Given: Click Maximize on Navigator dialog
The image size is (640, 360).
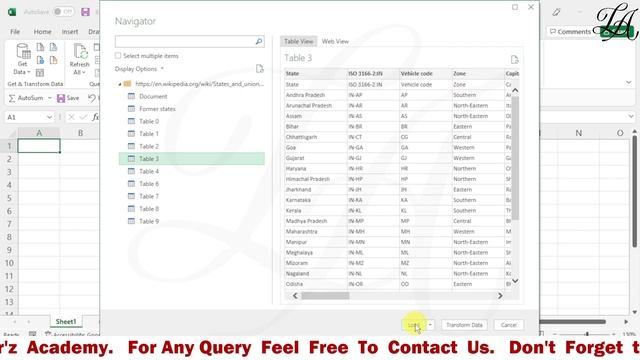Looking at the screenshot, I should 515,7.
